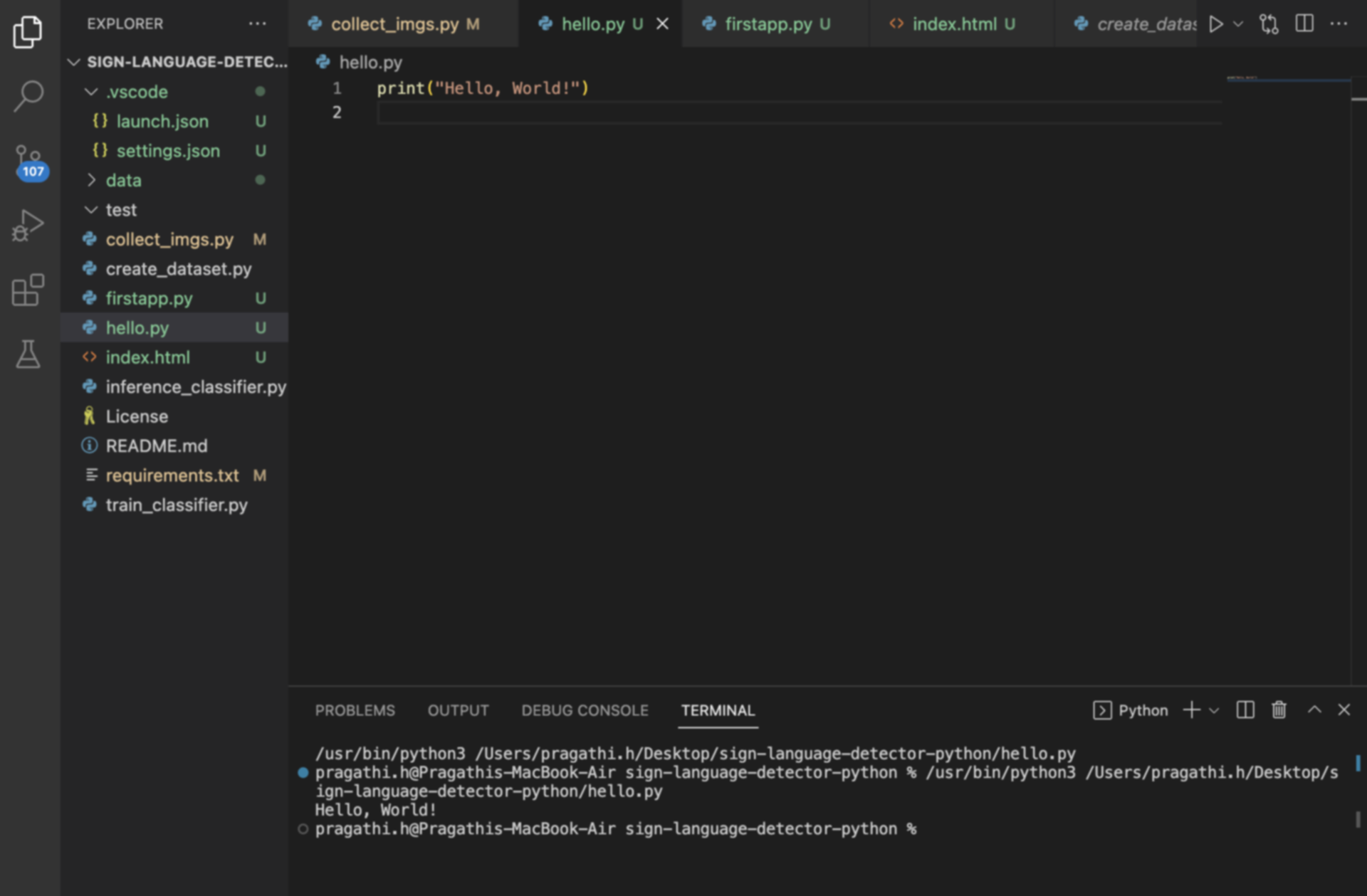Switch to the Debug Console tab
1367x896 pixels.
(x=585, y=710)
